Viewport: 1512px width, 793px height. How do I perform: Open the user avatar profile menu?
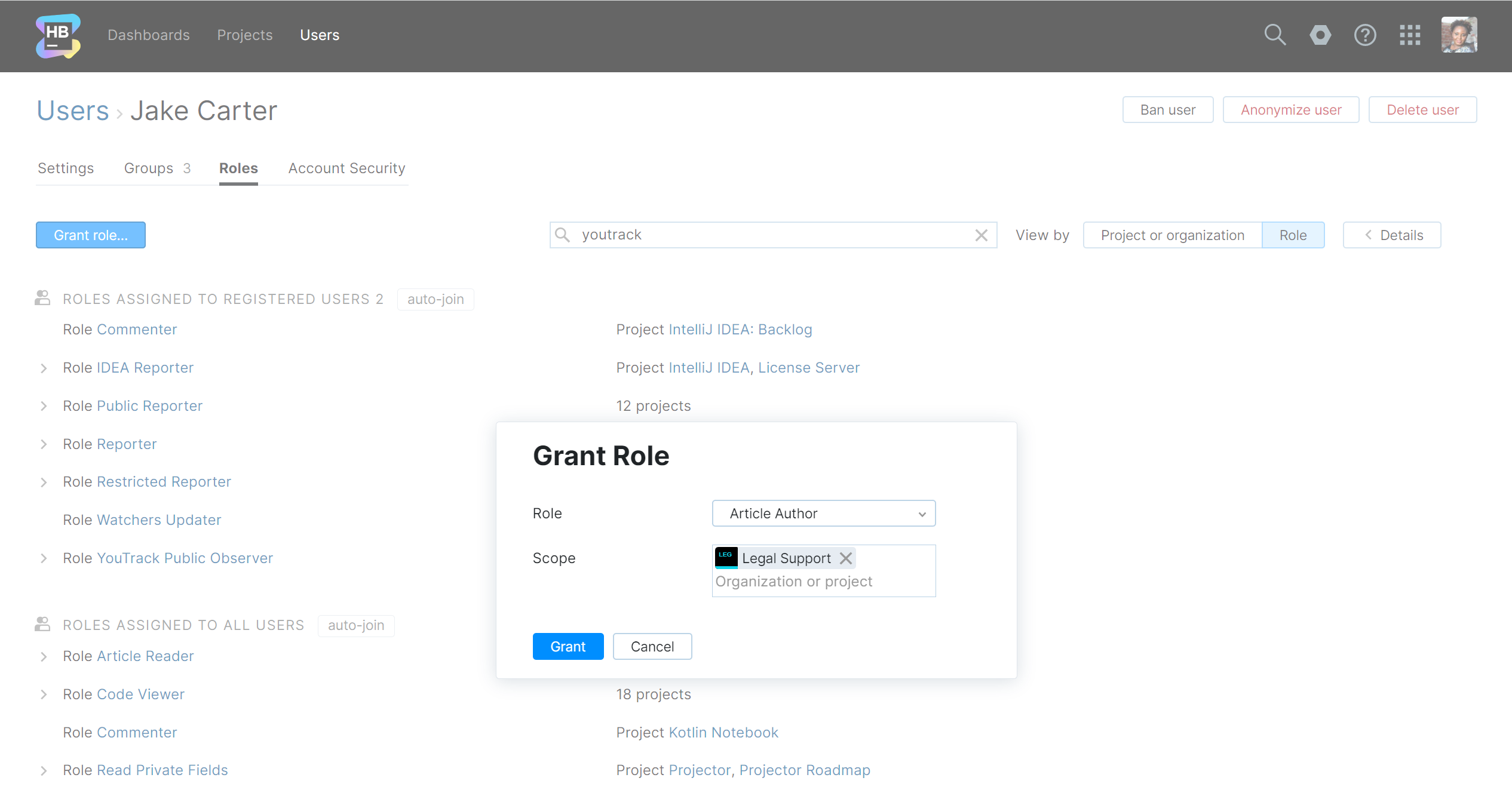pos(1459,35)
